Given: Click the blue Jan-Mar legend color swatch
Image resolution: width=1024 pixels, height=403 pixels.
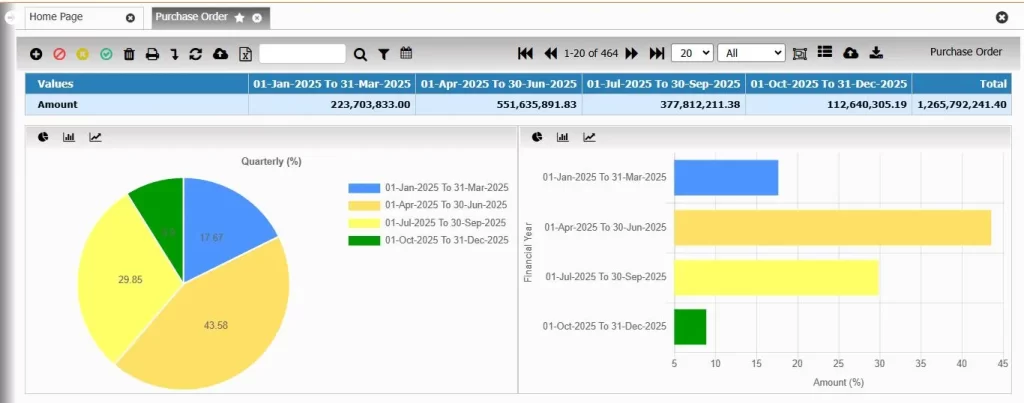Looking at the screenshot, I should 364,188.
